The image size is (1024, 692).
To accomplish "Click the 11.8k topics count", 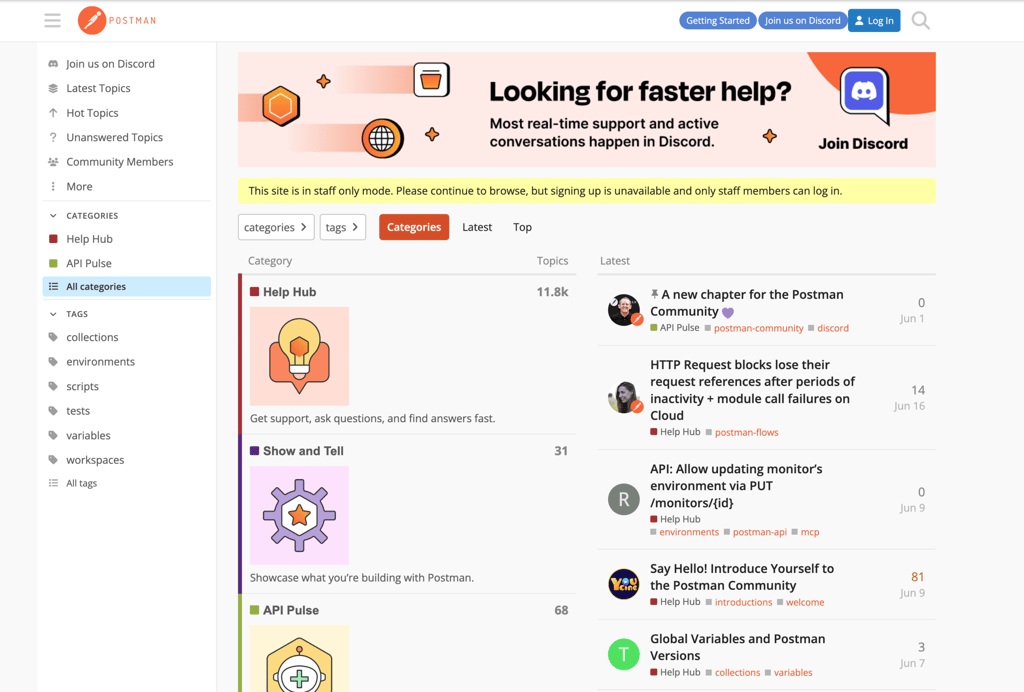I will point(552,292).
